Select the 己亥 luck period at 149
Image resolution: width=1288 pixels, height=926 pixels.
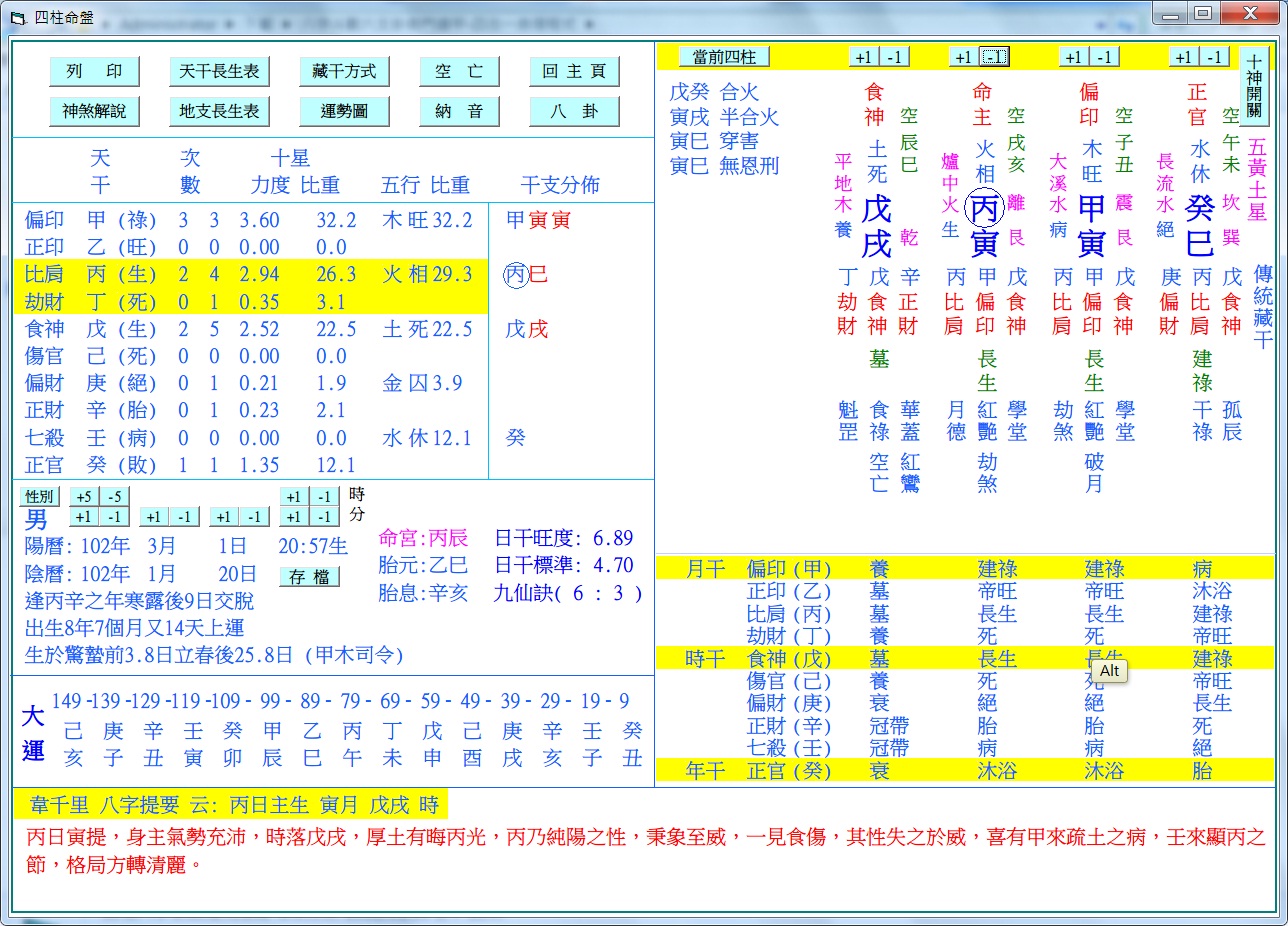[x=73, y=744]
